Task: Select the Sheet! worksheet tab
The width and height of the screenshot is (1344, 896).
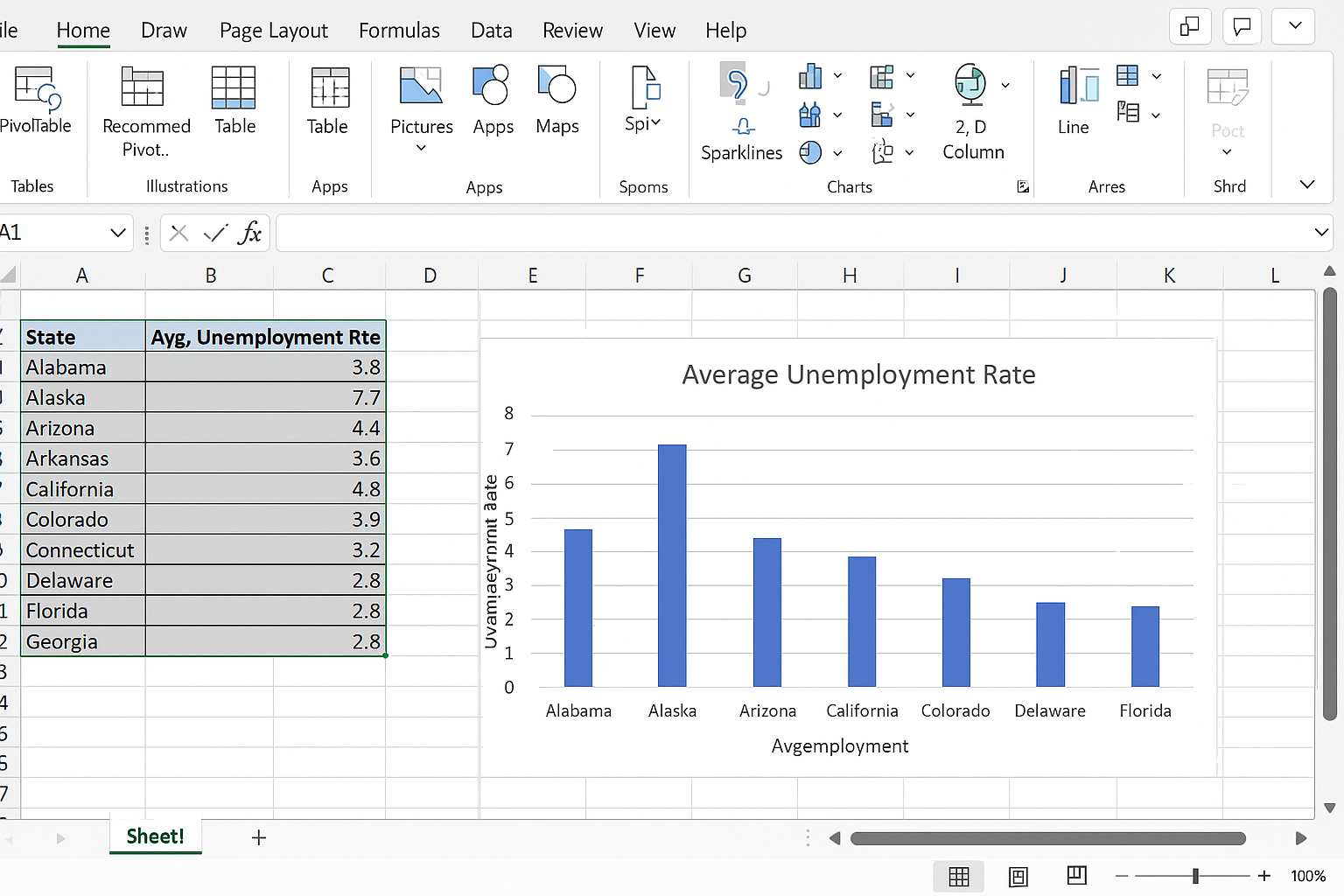Action: point(155,836)
